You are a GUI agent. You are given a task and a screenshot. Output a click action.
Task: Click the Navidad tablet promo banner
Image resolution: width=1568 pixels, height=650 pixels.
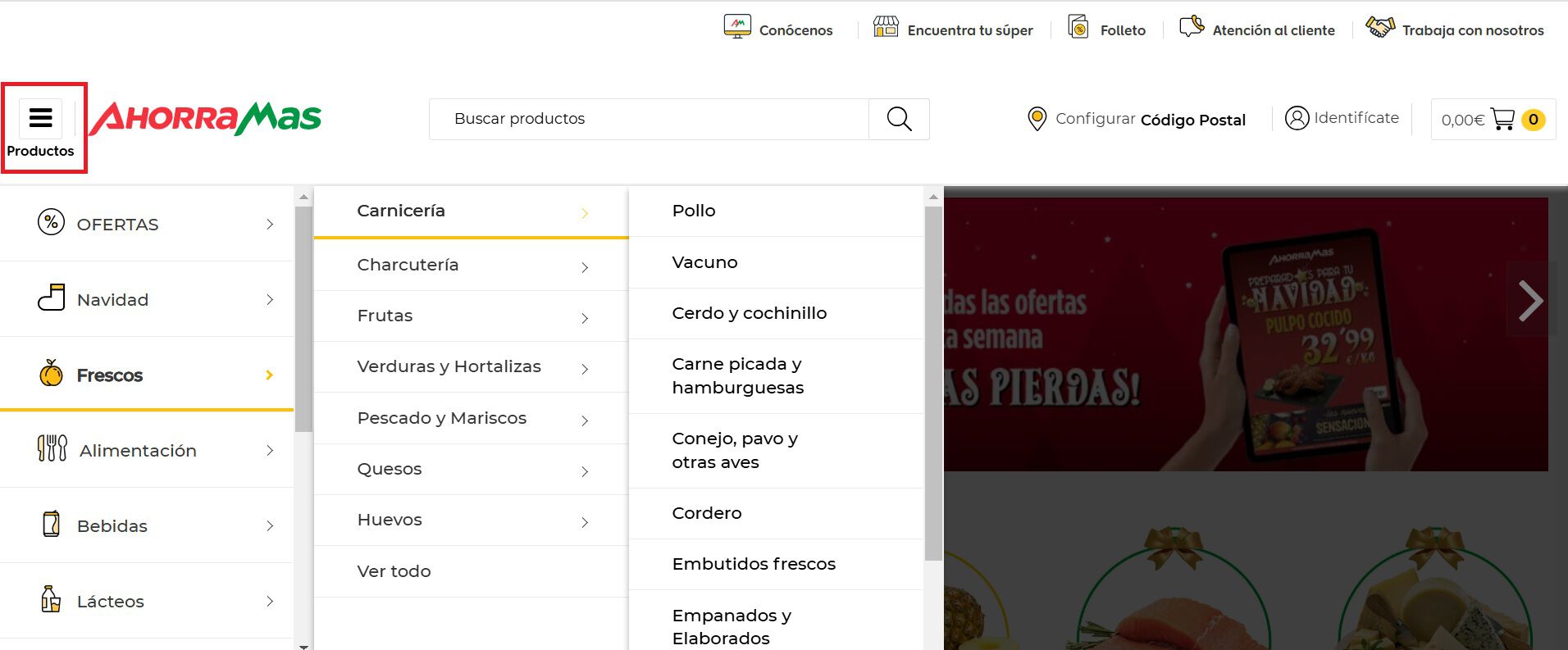1246,334
